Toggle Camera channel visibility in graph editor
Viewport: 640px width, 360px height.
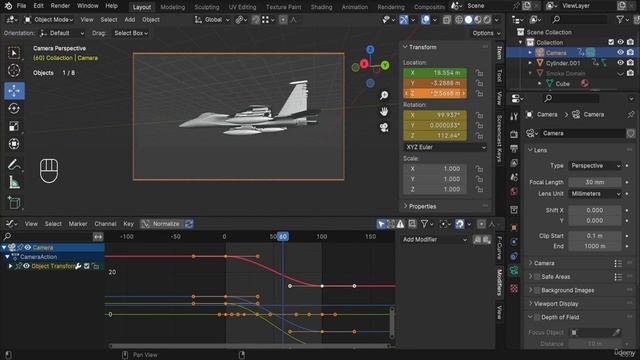[28, 247]
